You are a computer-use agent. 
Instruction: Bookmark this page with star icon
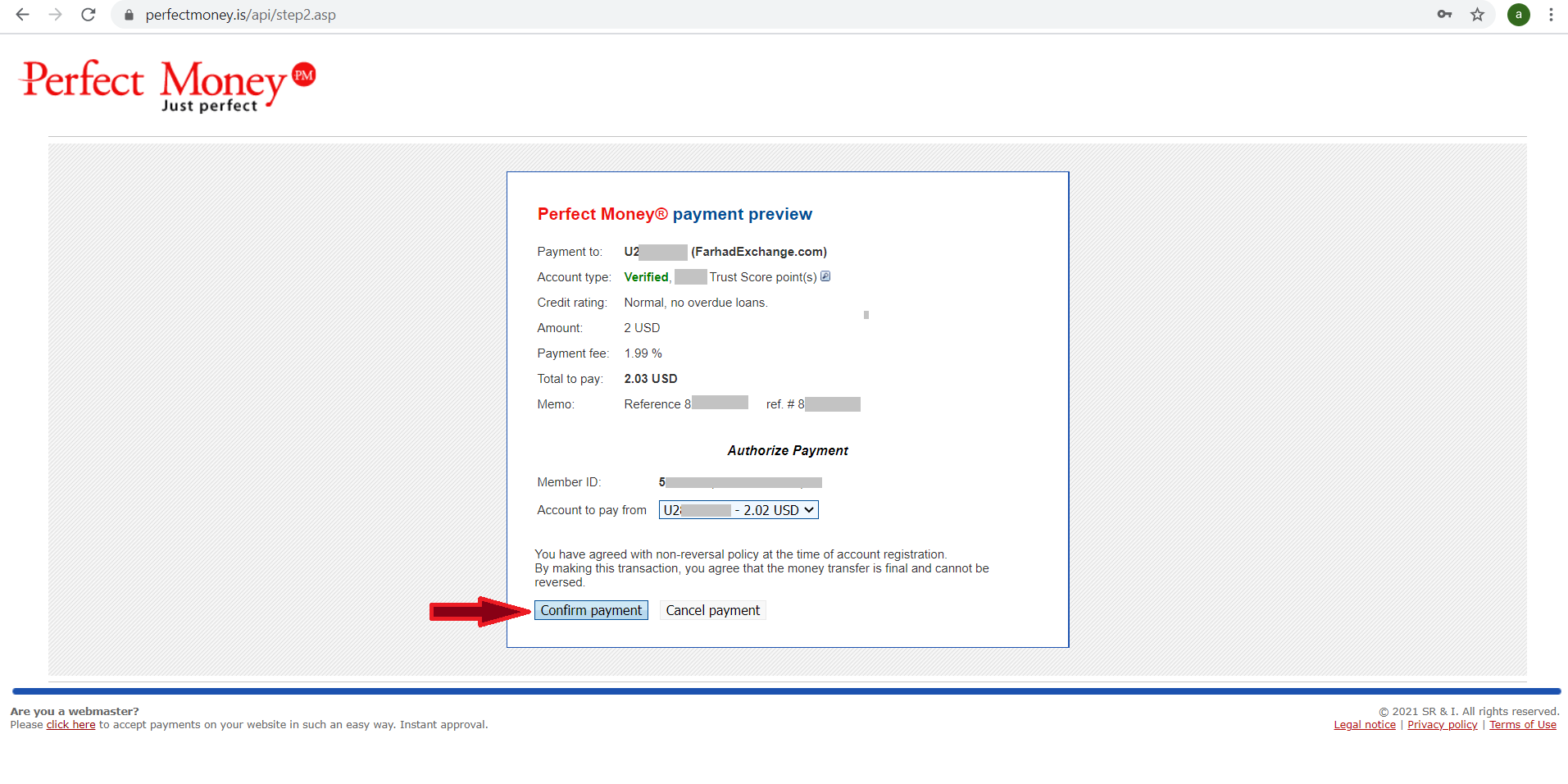(x=1477, y=15)
